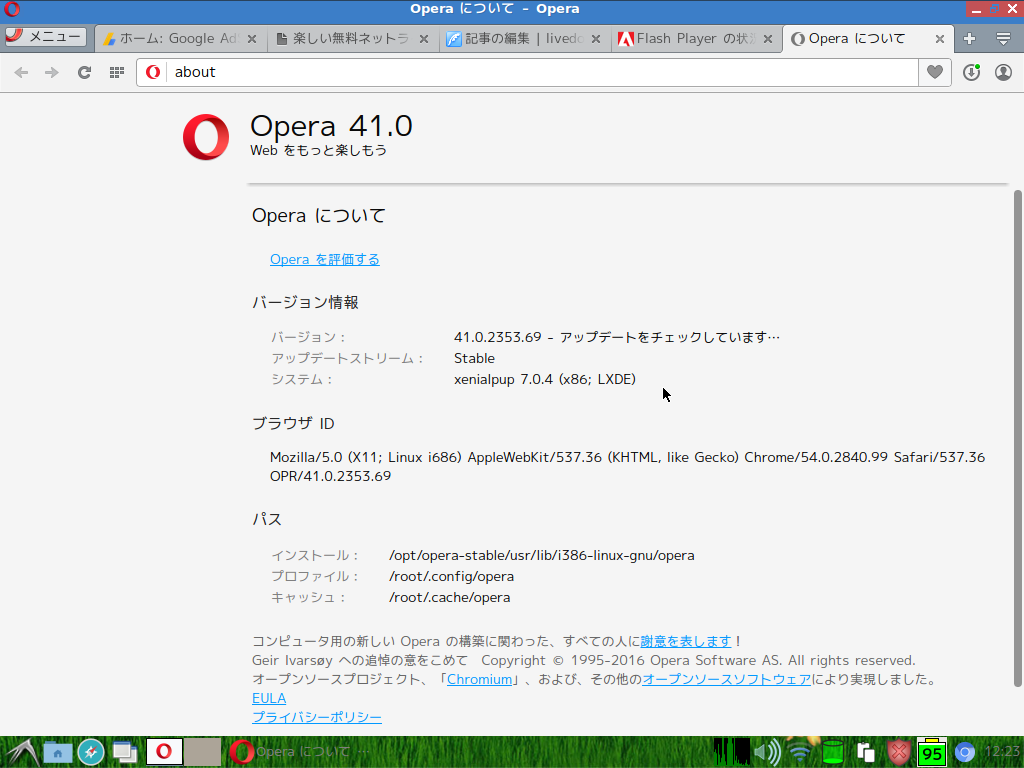Viewport: 1024px width, 768px height.
Task: Select the second empty desktop pager
Action: (x=202, y=752)
